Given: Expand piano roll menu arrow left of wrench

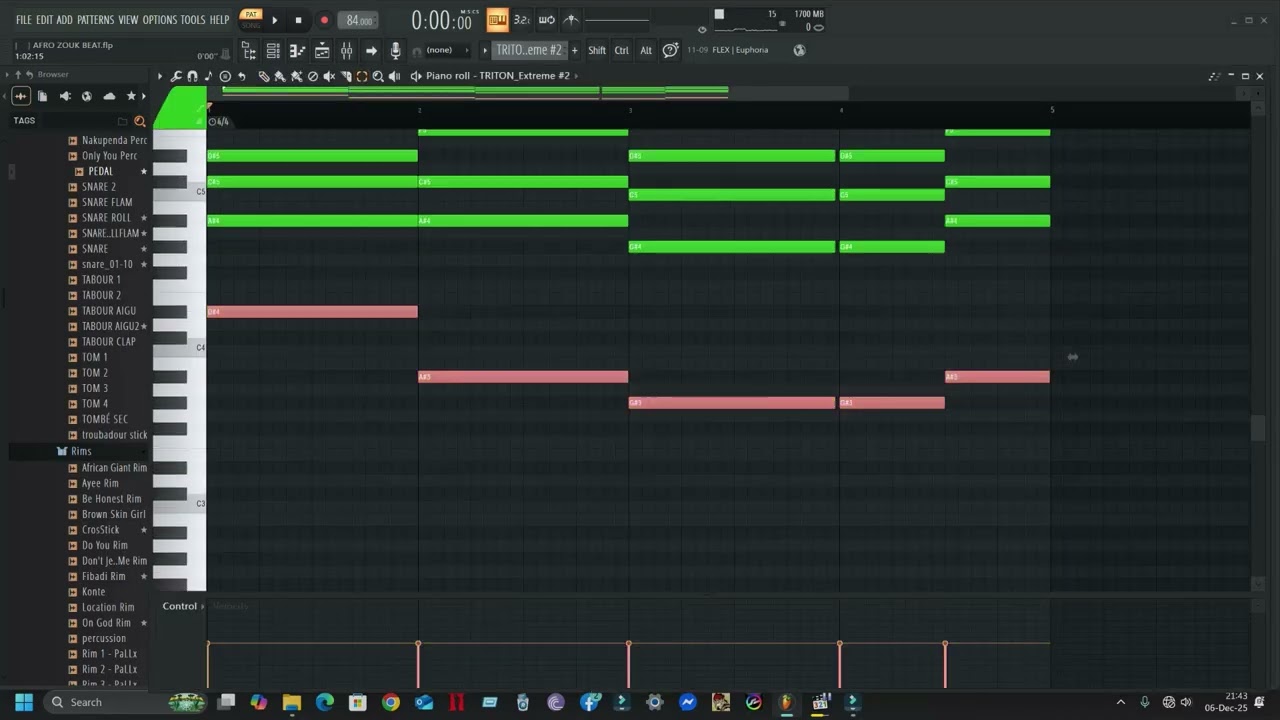Looking at the screenshot, I should 160,76.
